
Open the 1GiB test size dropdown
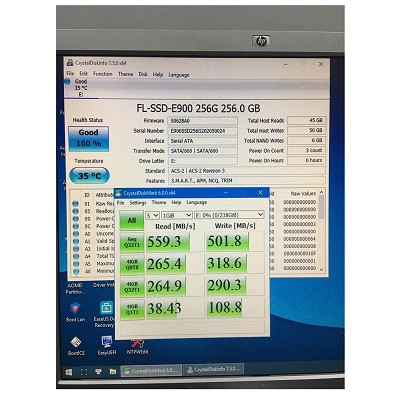click(x=177, y=215)
